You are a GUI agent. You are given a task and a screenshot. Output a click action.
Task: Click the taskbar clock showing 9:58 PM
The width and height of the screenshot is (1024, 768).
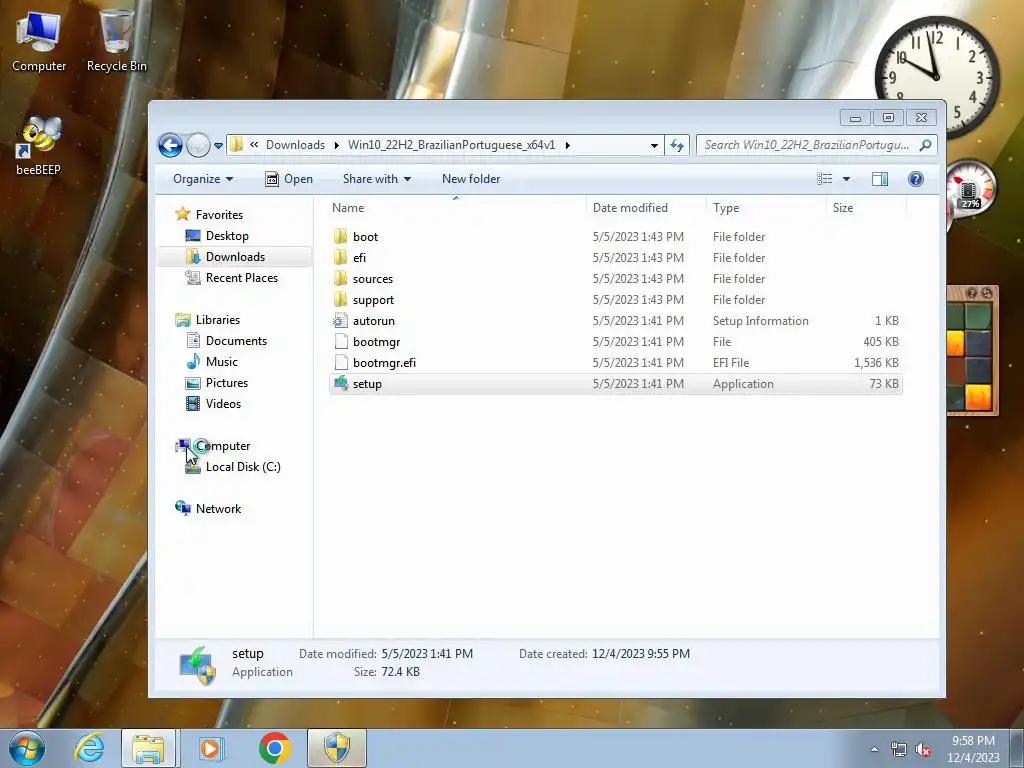973,749
